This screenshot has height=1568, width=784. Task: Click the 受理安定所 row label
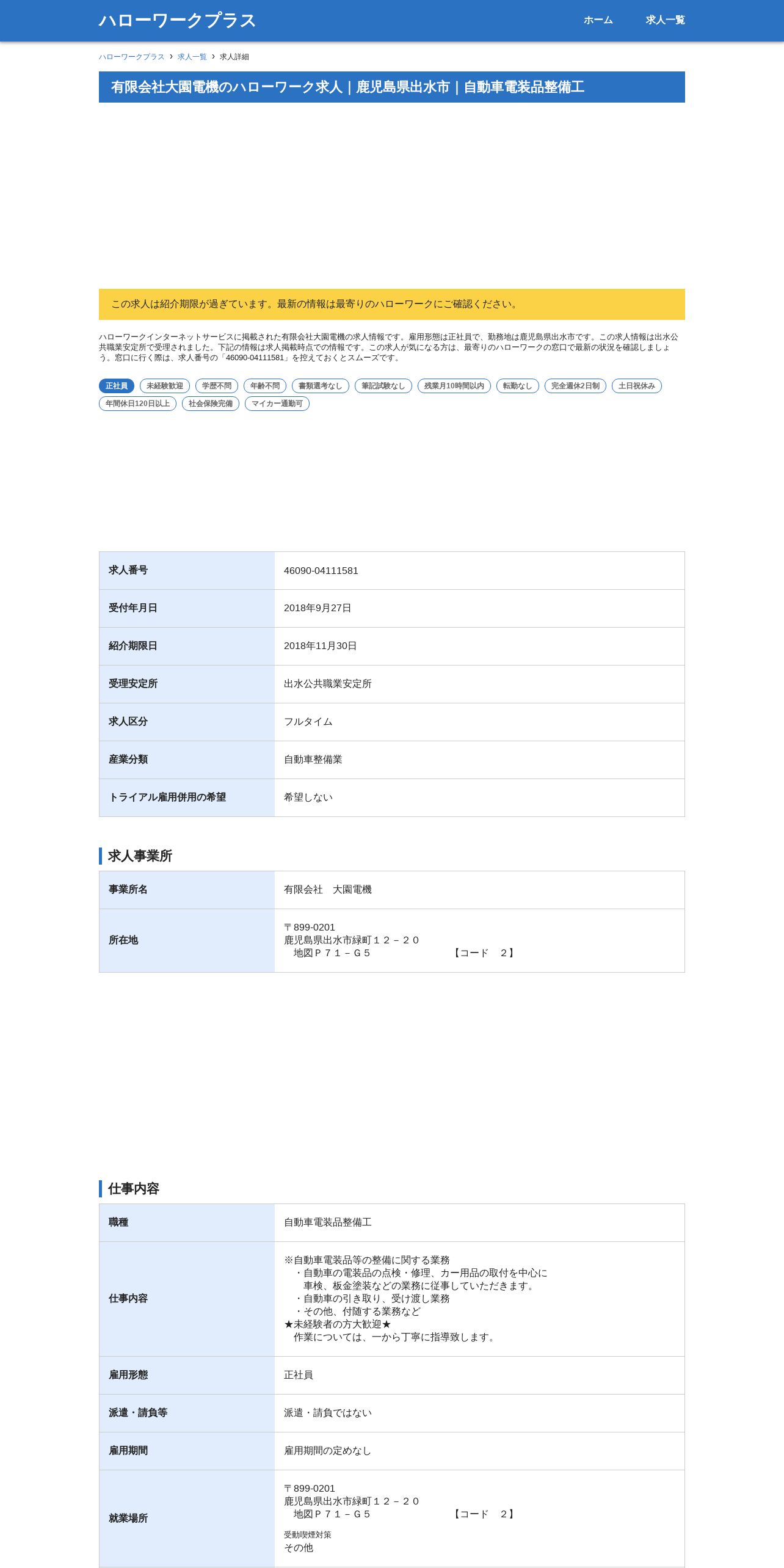[x=133, y=684]
